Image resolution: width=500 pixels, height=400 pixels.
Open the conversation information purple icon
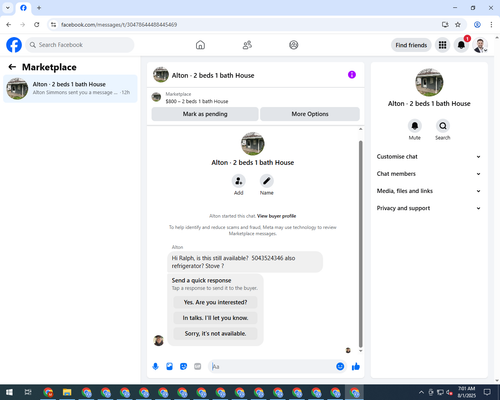352,75
